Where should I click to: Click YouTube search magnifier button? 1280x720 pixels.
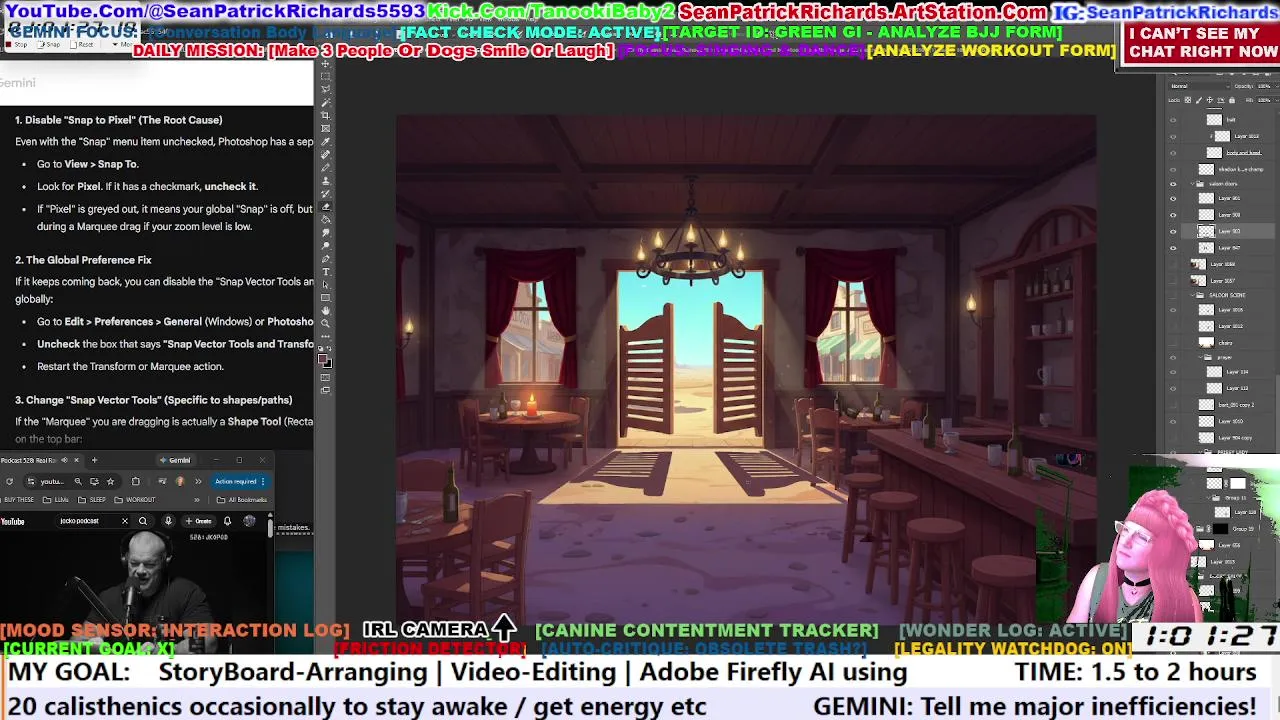click(x=143, y=521)
